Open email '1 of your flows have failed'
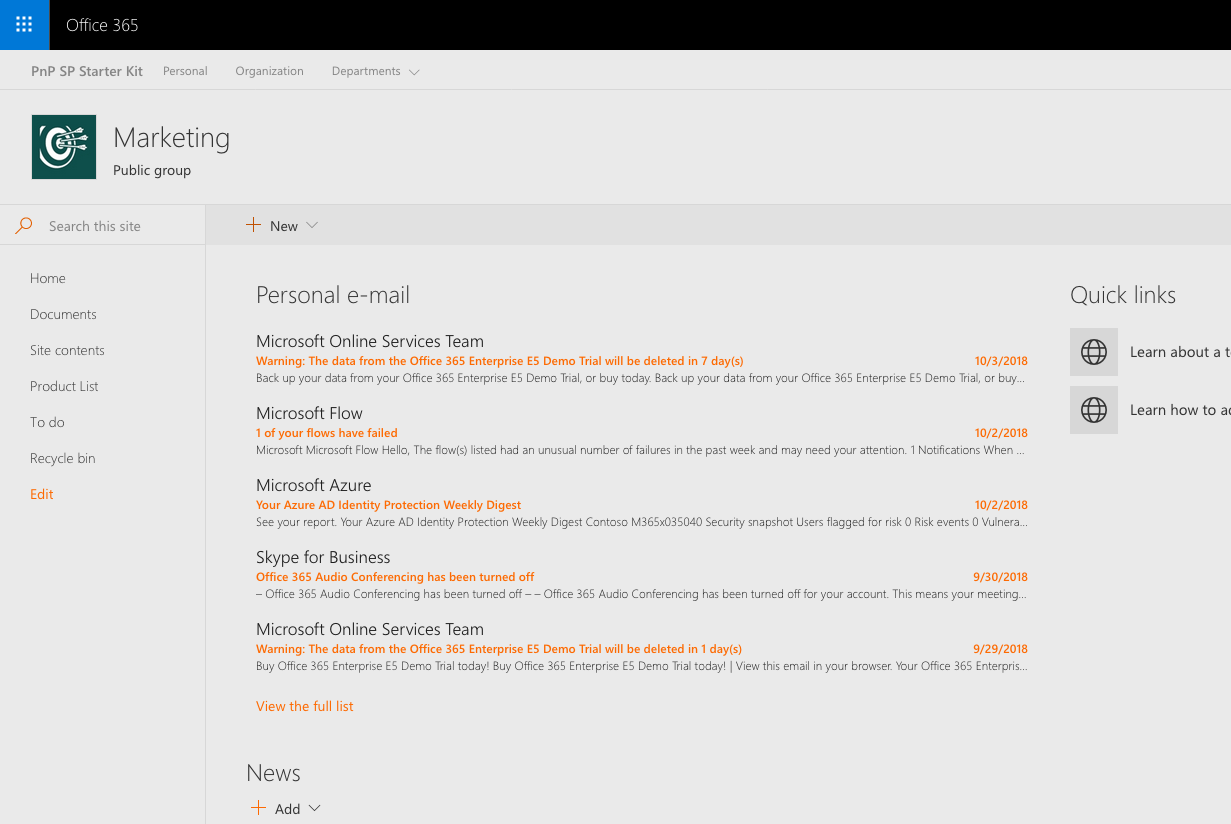This screenshot has height=824, width=1231. 327,433
